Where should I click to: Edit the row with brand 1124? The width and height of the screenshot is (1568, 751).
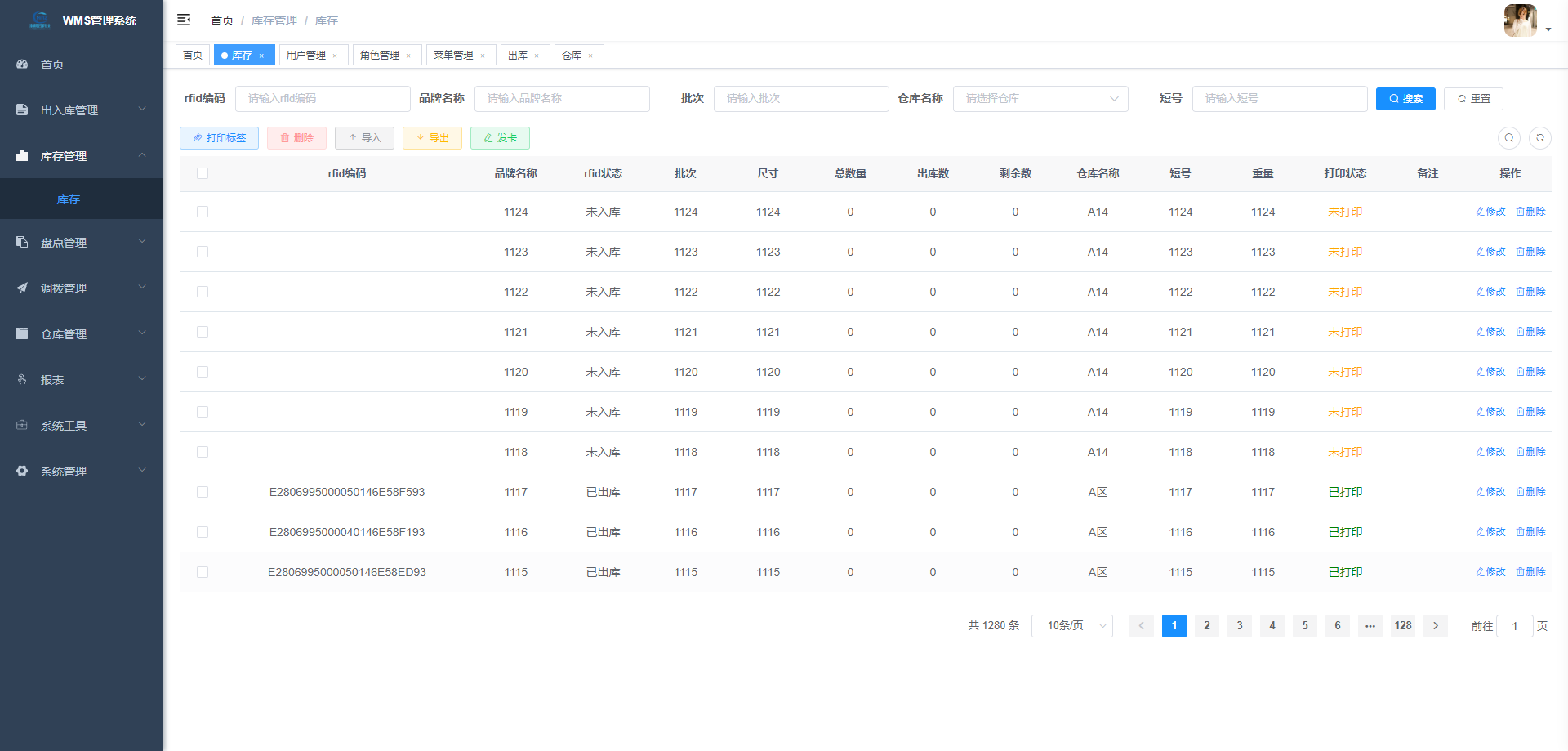pyautogui.click(x=1490, y=212)
